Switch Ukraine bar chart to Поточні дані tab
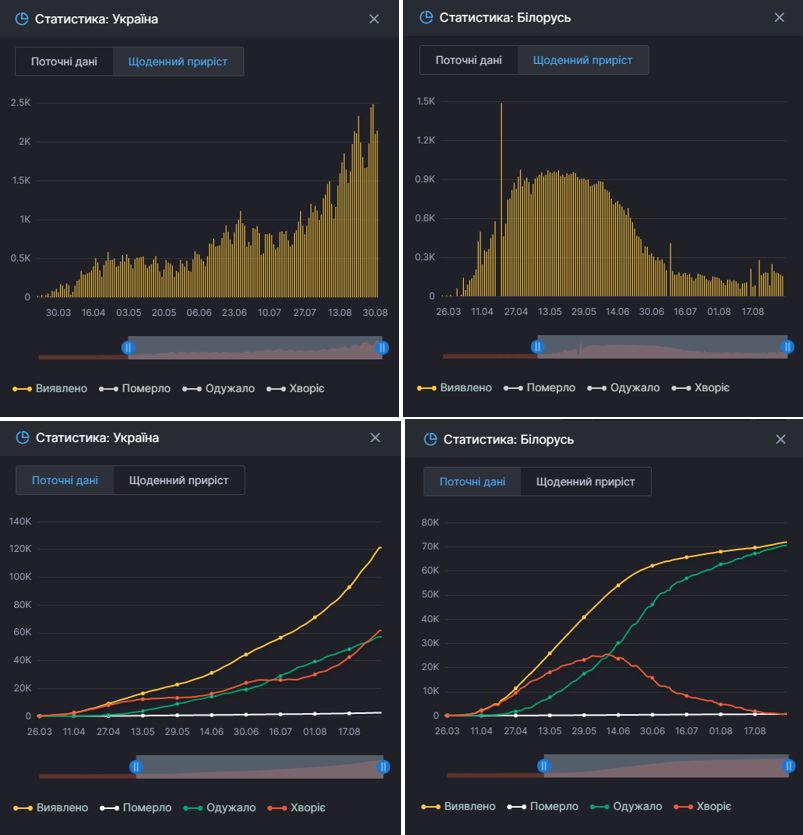 point(64,61)
